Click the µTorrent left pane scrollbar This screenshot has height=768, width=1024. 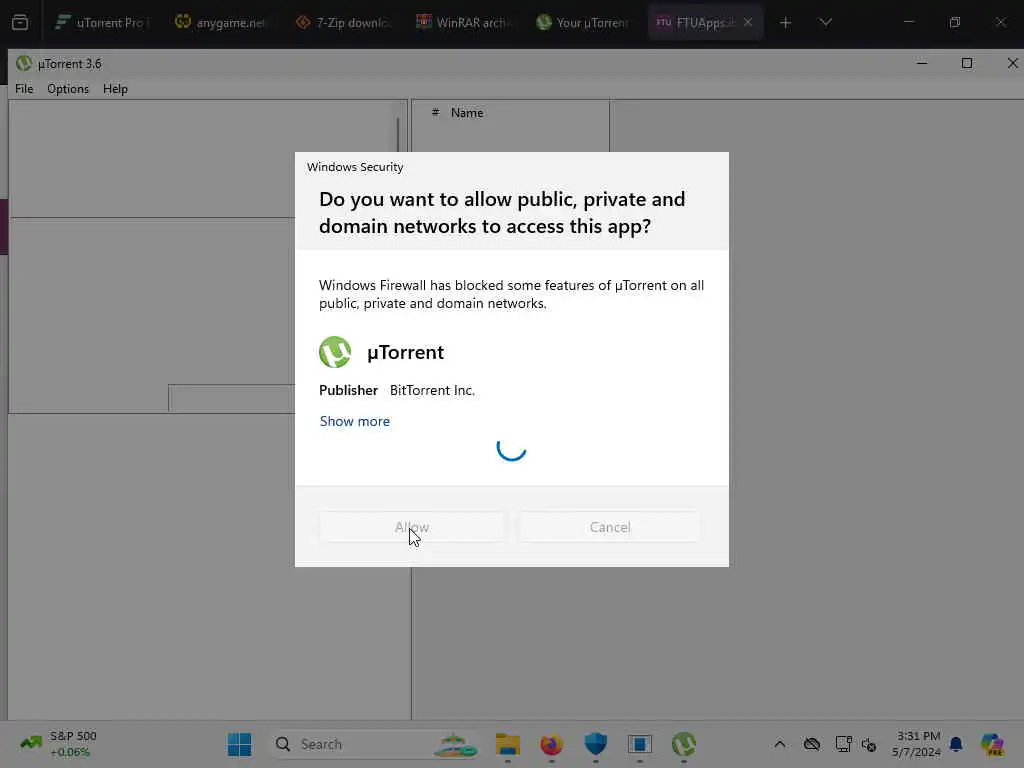coord(398,134)
